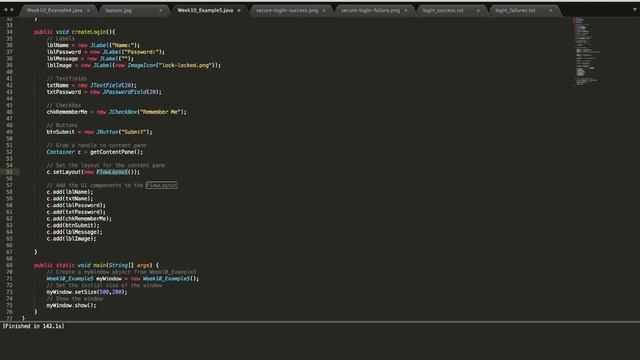Select the Week10_Example5.java tab

(x=205, y=11)
